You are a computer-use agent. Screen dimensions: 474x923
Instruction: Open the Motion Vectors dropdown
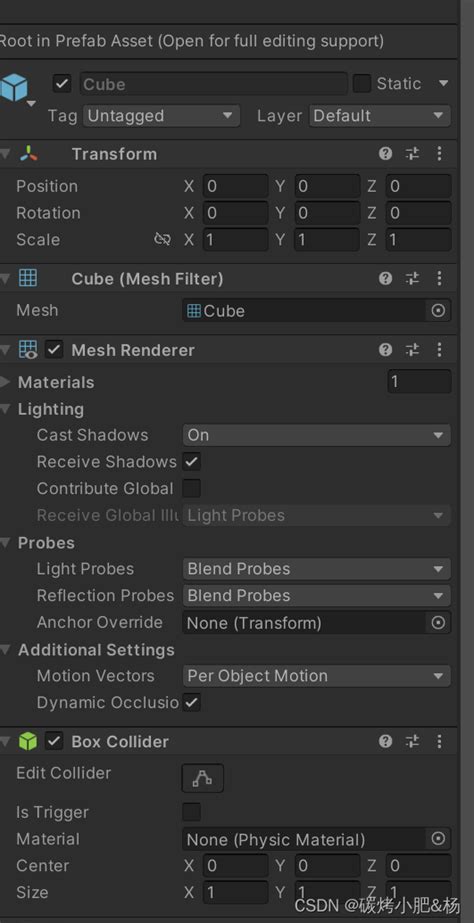[x=317, y=676]
